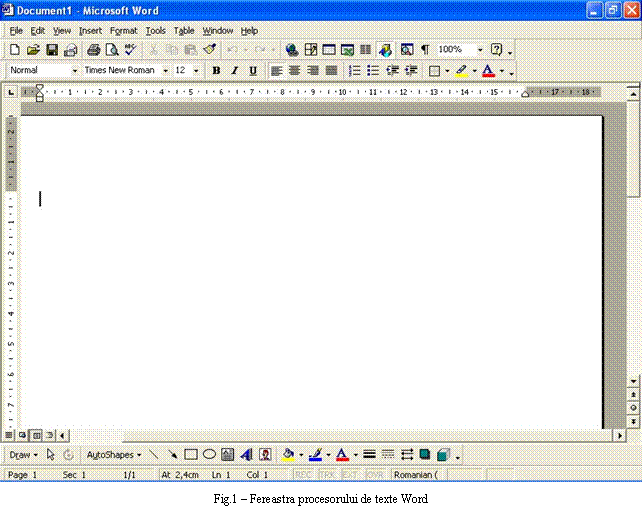Click the Print icon
The height and width of the screenshot is (514, 642).
click(93, 50)
